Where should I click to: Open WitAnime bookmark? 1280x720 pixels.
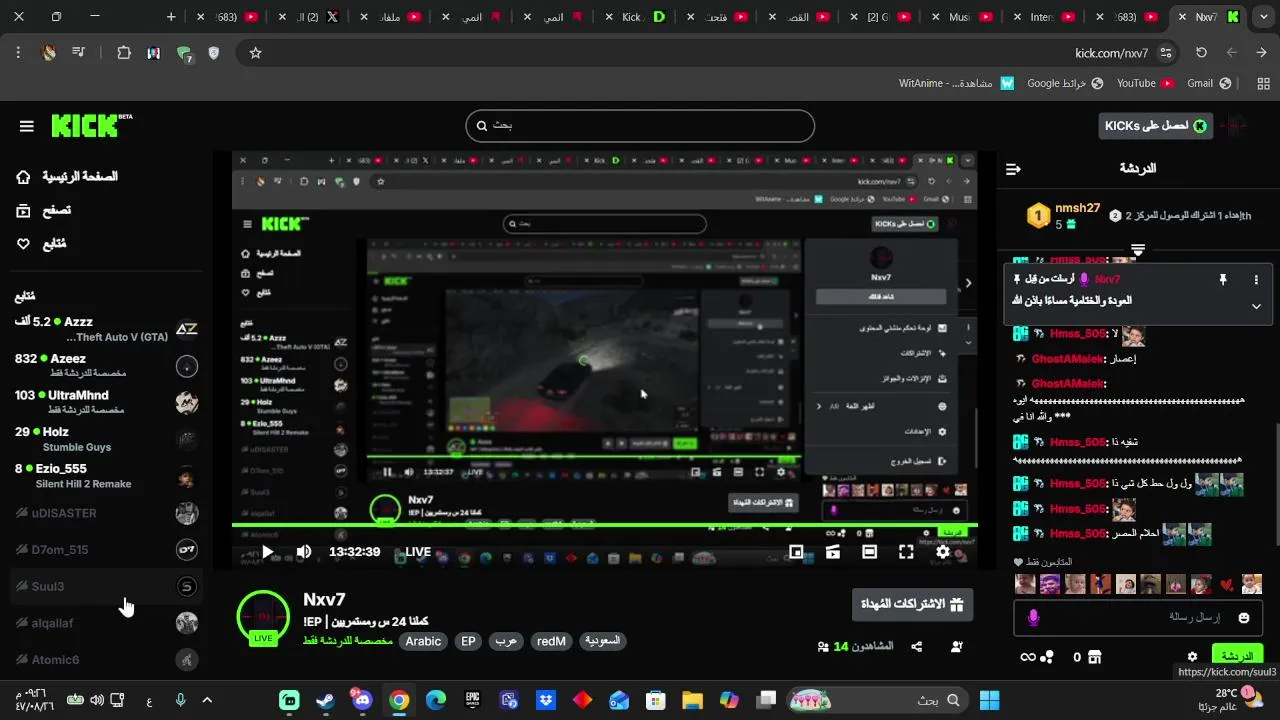click(956, 83)
